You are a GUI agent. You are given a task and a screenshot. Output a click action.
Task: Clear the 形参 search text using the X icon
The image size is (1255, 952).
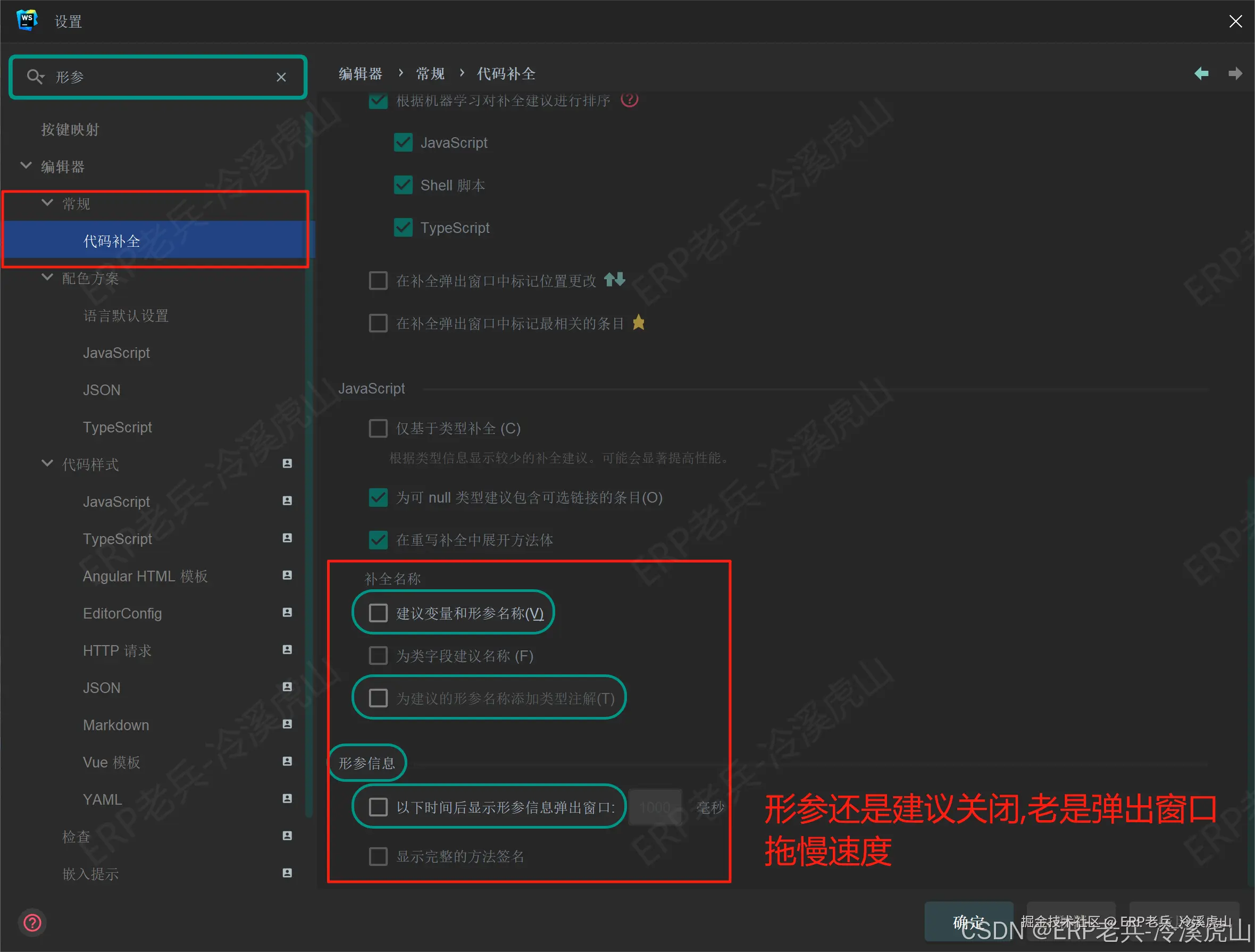281,77
